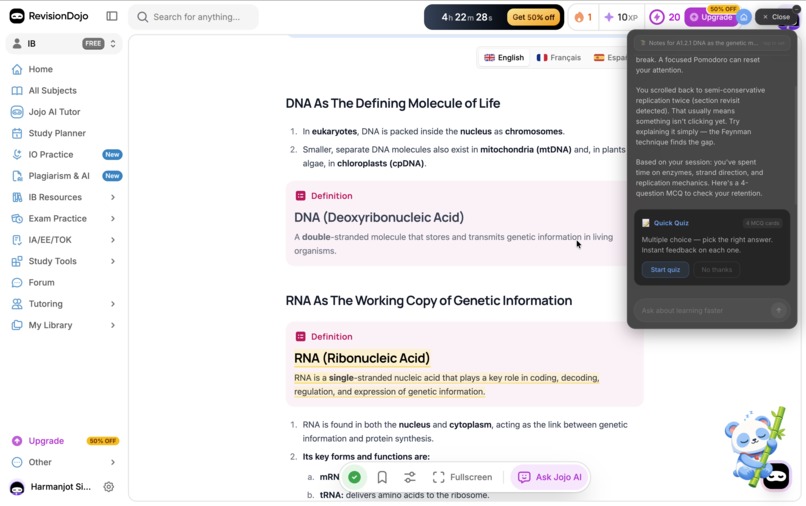Image resolution: width=806 pixels, height=506 pixels.
Task: Open Plagiarism & AI checker
Action: (x=64, y=176)
